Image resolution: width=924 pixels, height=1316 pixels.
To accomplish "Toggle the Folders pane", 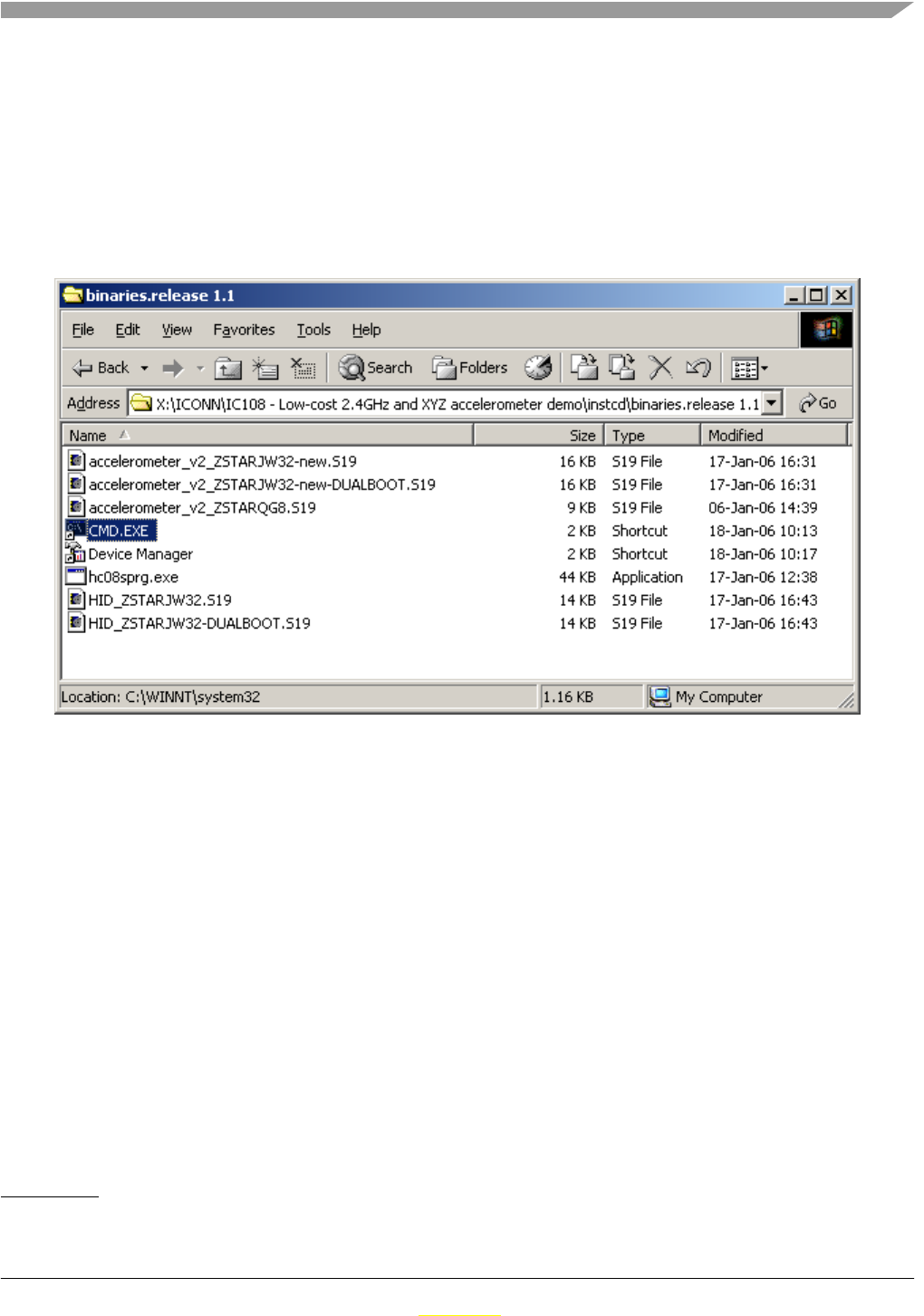I will (469, 368).
